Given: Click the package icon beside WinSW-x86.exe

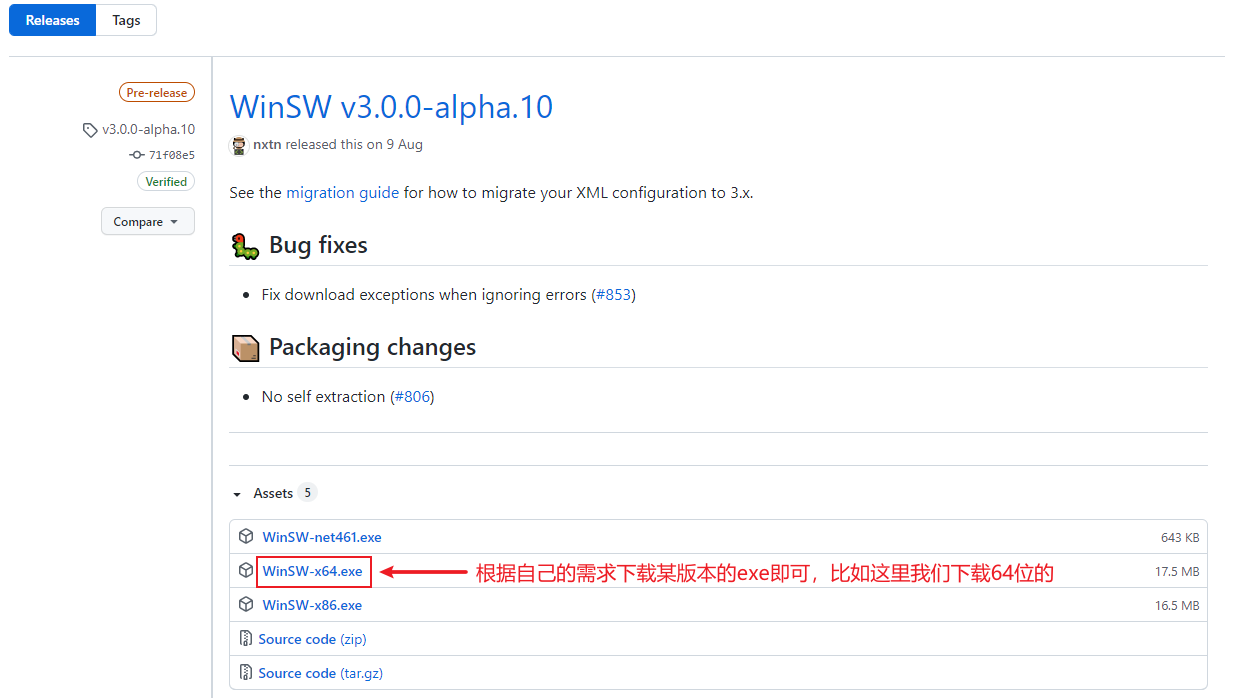Looking at the screenshot, I should tap(247, 605).
